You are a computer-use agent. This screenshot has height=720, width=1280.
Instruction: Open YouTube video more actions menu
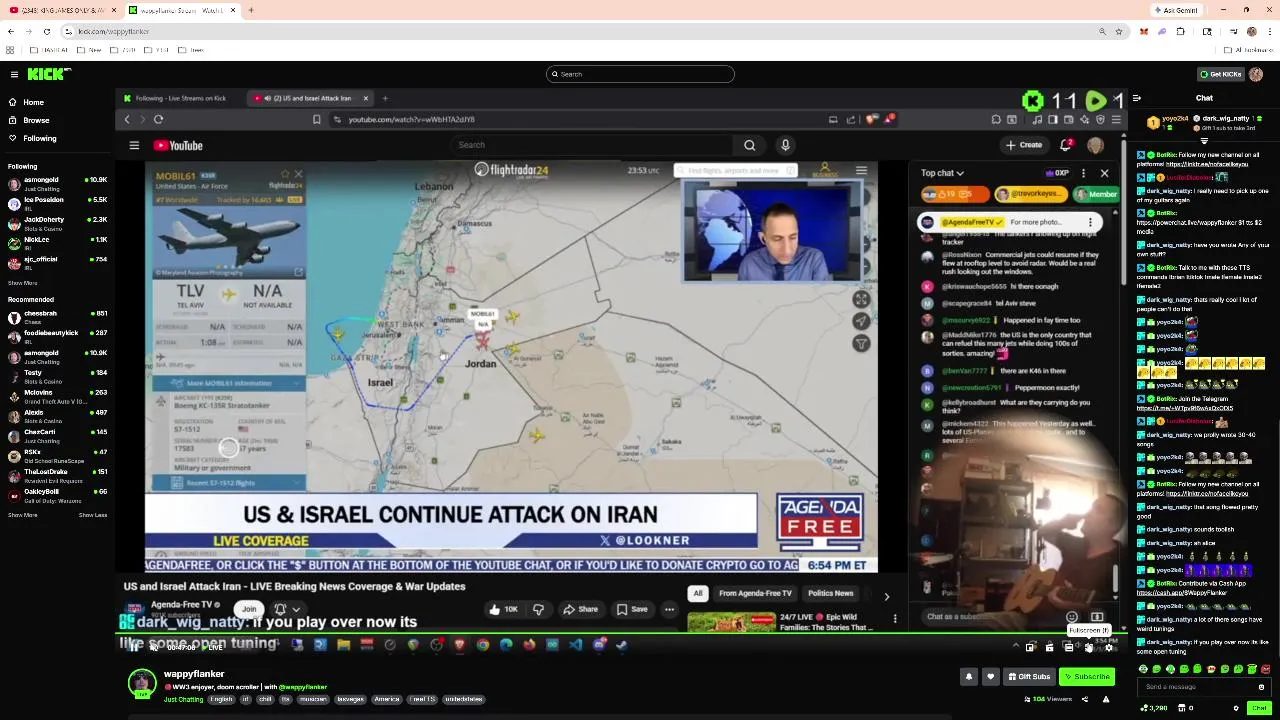click(669, 609)
